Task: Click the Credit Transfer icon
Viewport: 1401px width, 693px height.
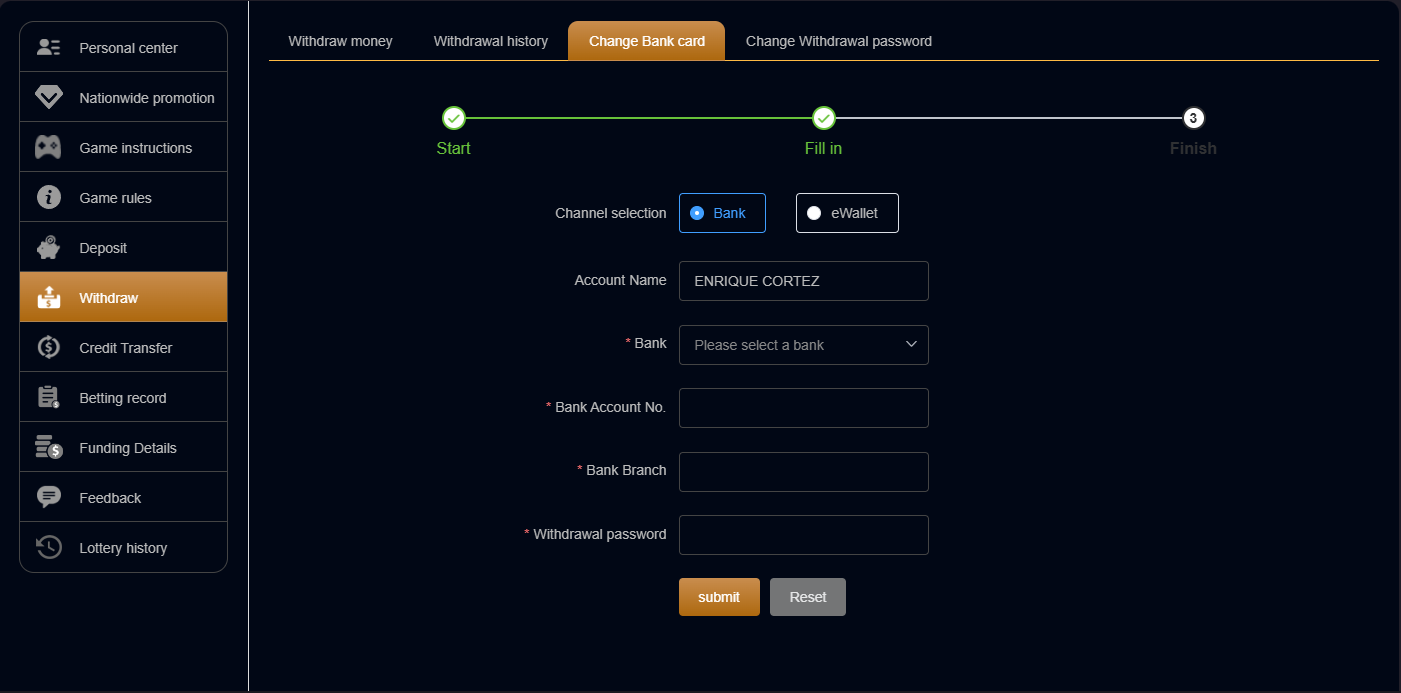Action: 48,347
